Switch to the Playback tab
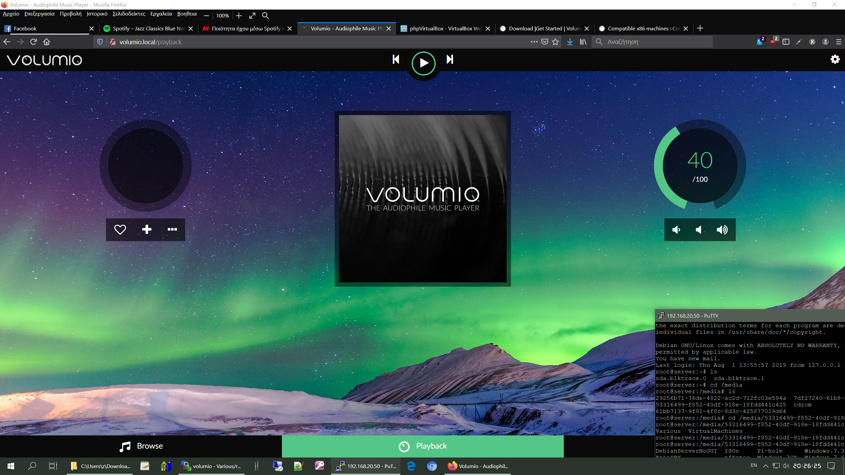The height and width of the screenshot is (475, 845). [x=422, y=446]
